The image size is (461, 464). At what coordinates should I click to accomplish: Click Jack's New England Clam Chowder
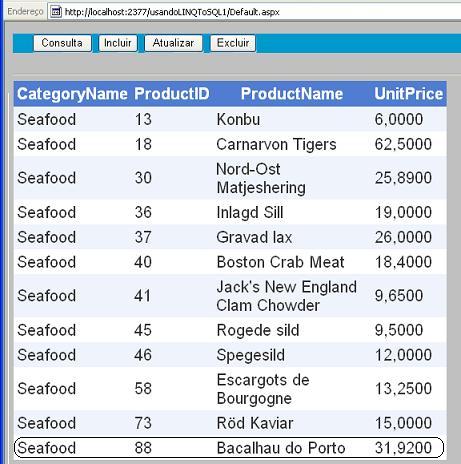(x=287, y=296)
